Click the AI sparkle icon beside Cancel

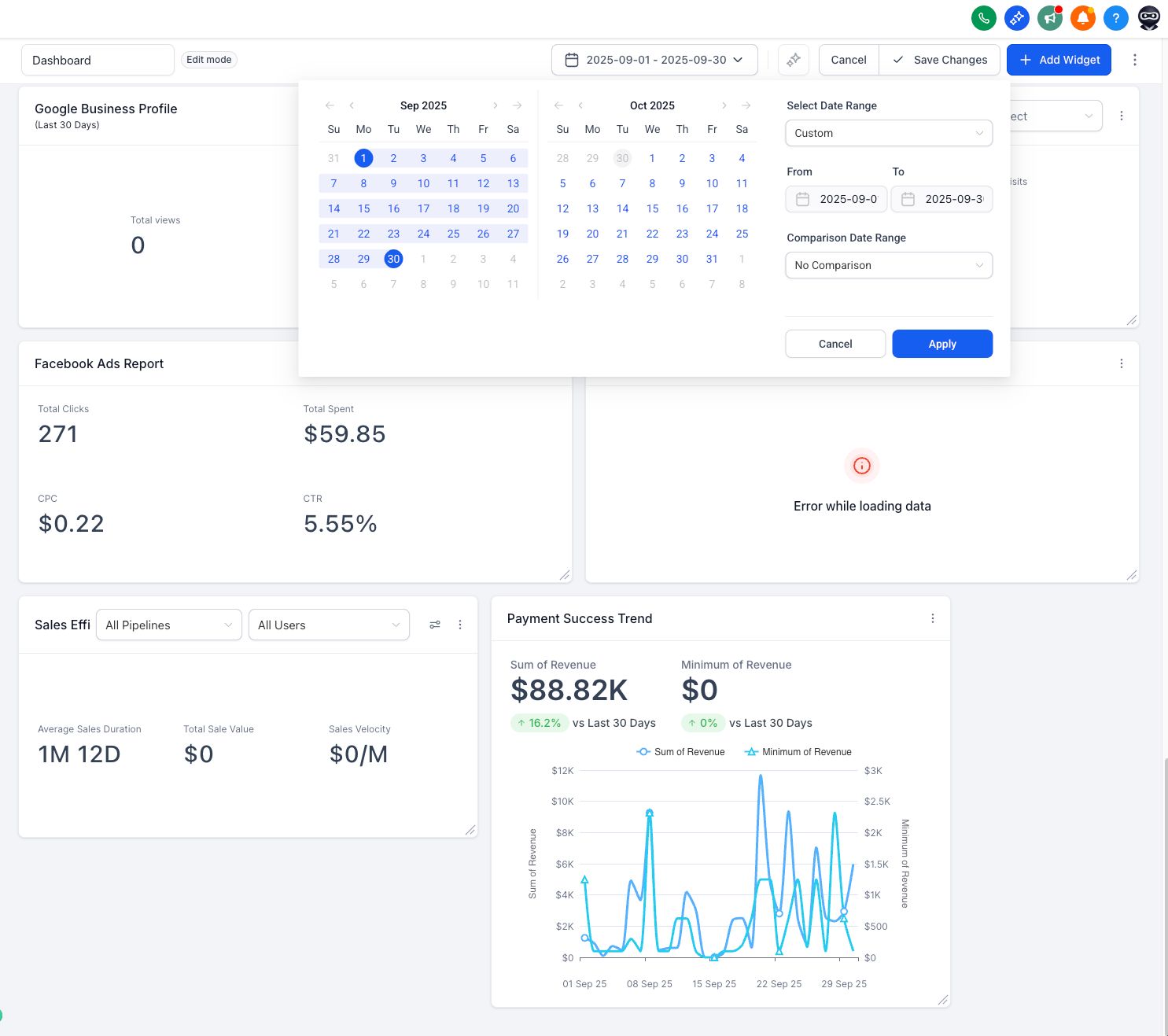[x=794, y=60]
